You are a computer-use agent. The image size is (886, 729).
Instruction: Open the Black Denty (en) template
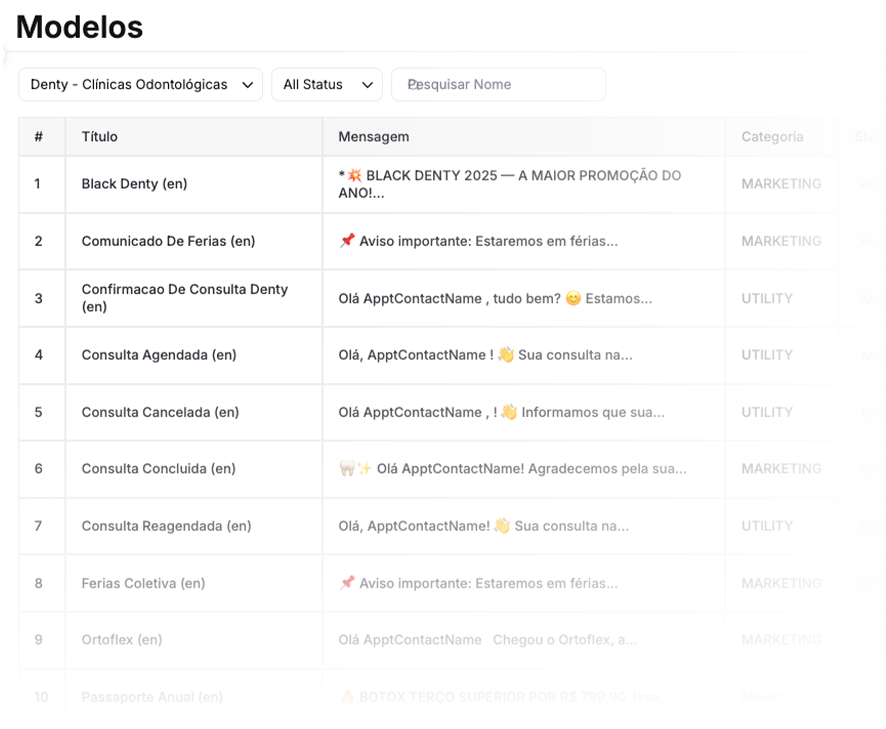tap(135, 184)
